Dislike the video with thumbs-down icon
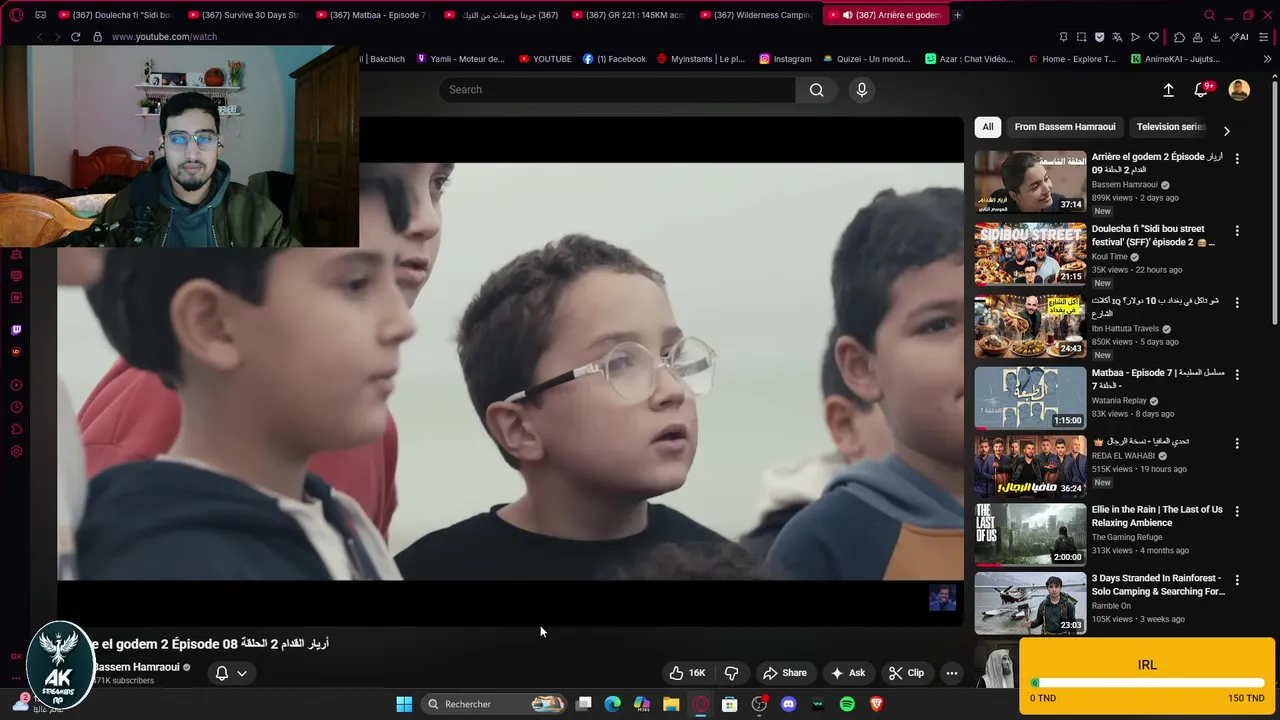This screenshot has width=1280, height=720. click(731, 673)
